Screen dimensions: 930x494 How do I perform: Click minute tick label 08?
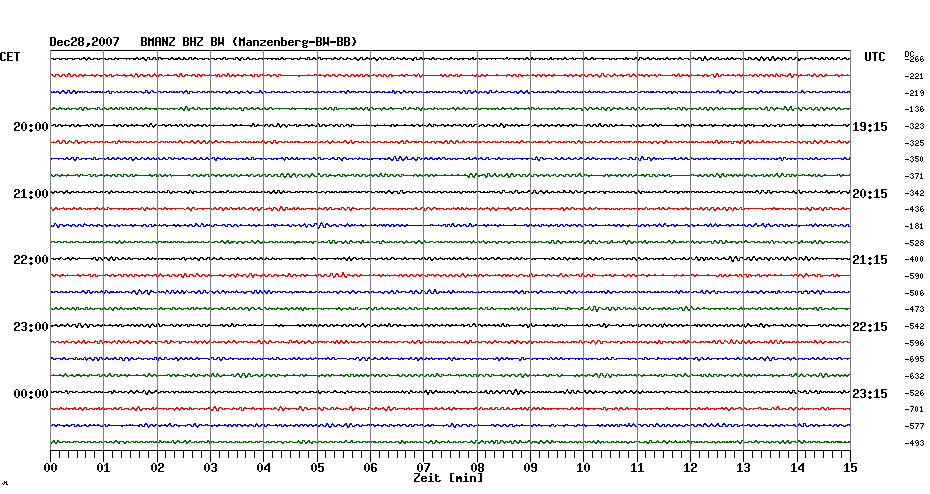tap(477, 468)
